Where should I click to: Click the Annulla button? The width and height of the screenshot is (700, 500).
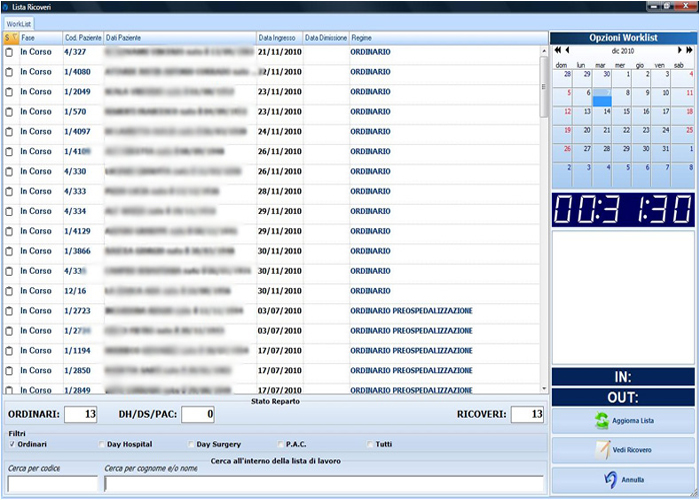pos(624,480)
